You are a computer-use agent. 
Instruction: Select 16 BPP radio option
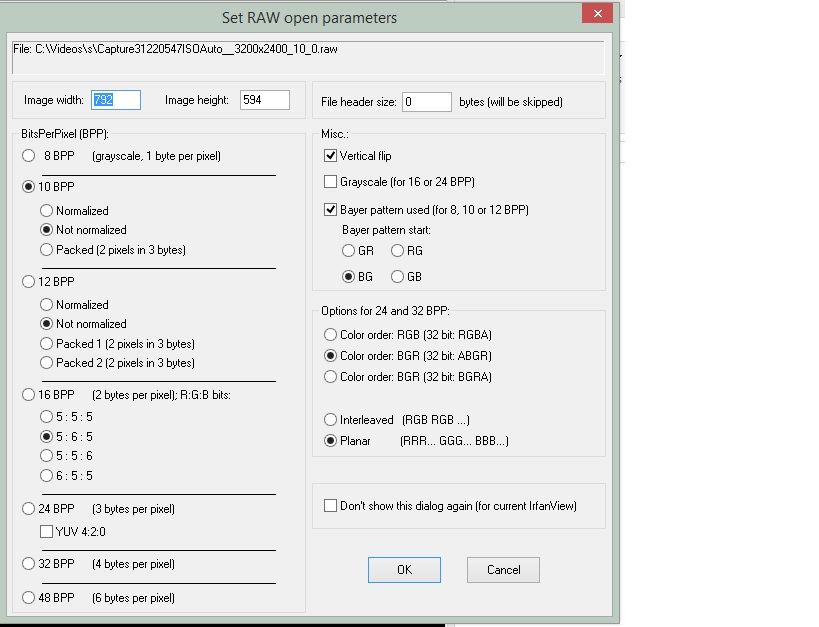click(x=29, y=395)
